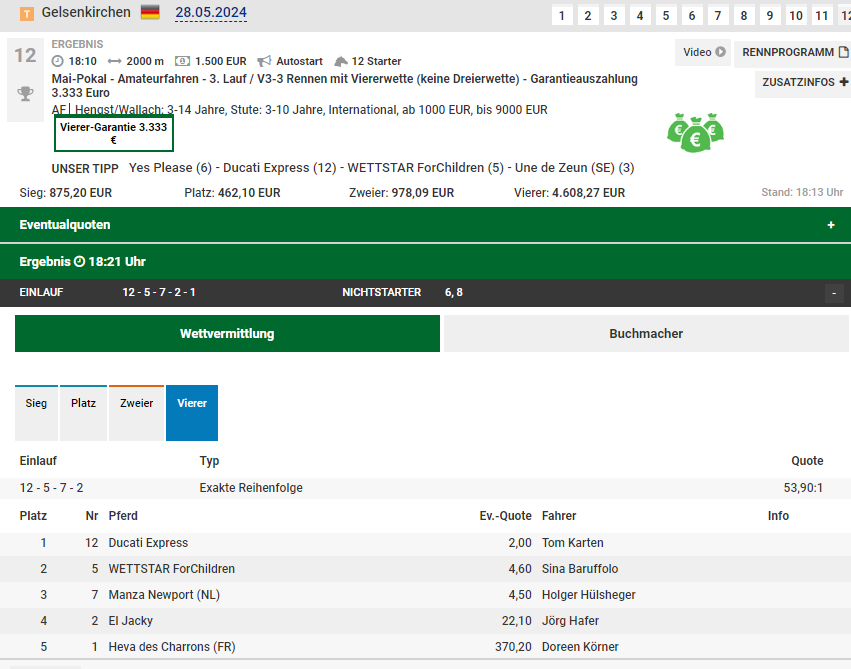Click the trophy icon under race 12

point(26,93)
